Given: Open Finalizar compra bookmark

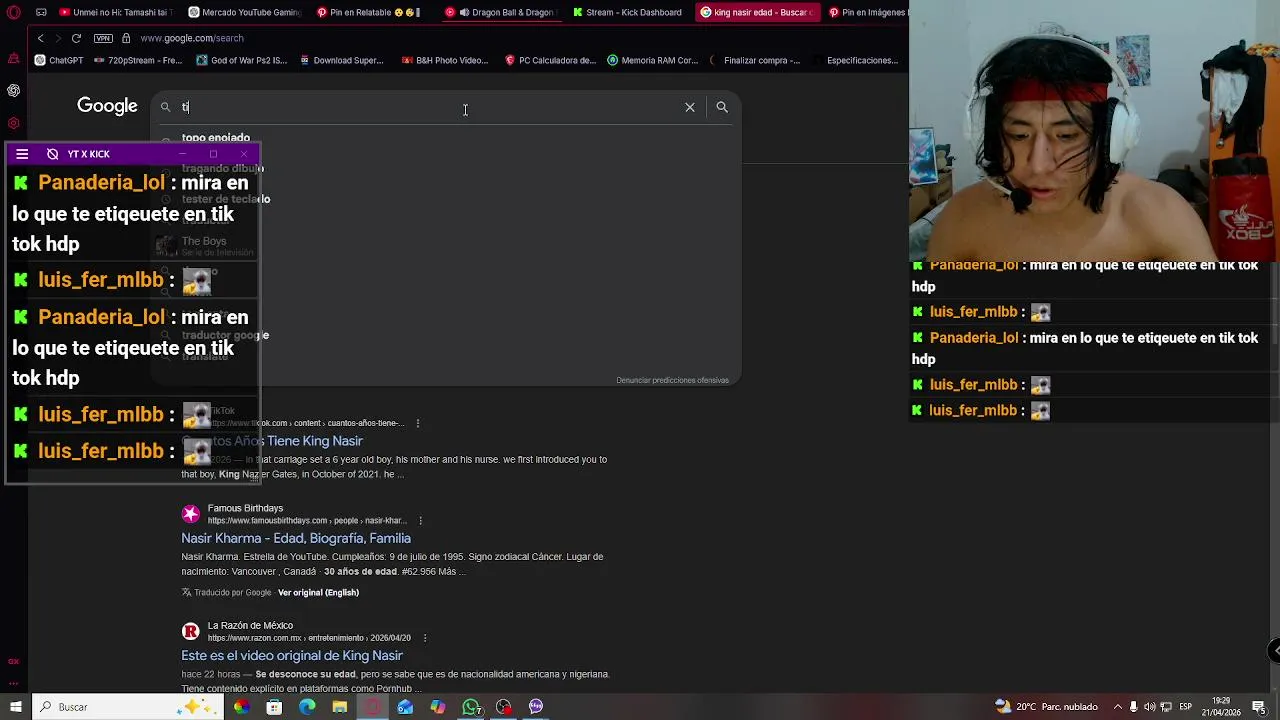Looking at the screenshot, I should click(x=756, y=60).
